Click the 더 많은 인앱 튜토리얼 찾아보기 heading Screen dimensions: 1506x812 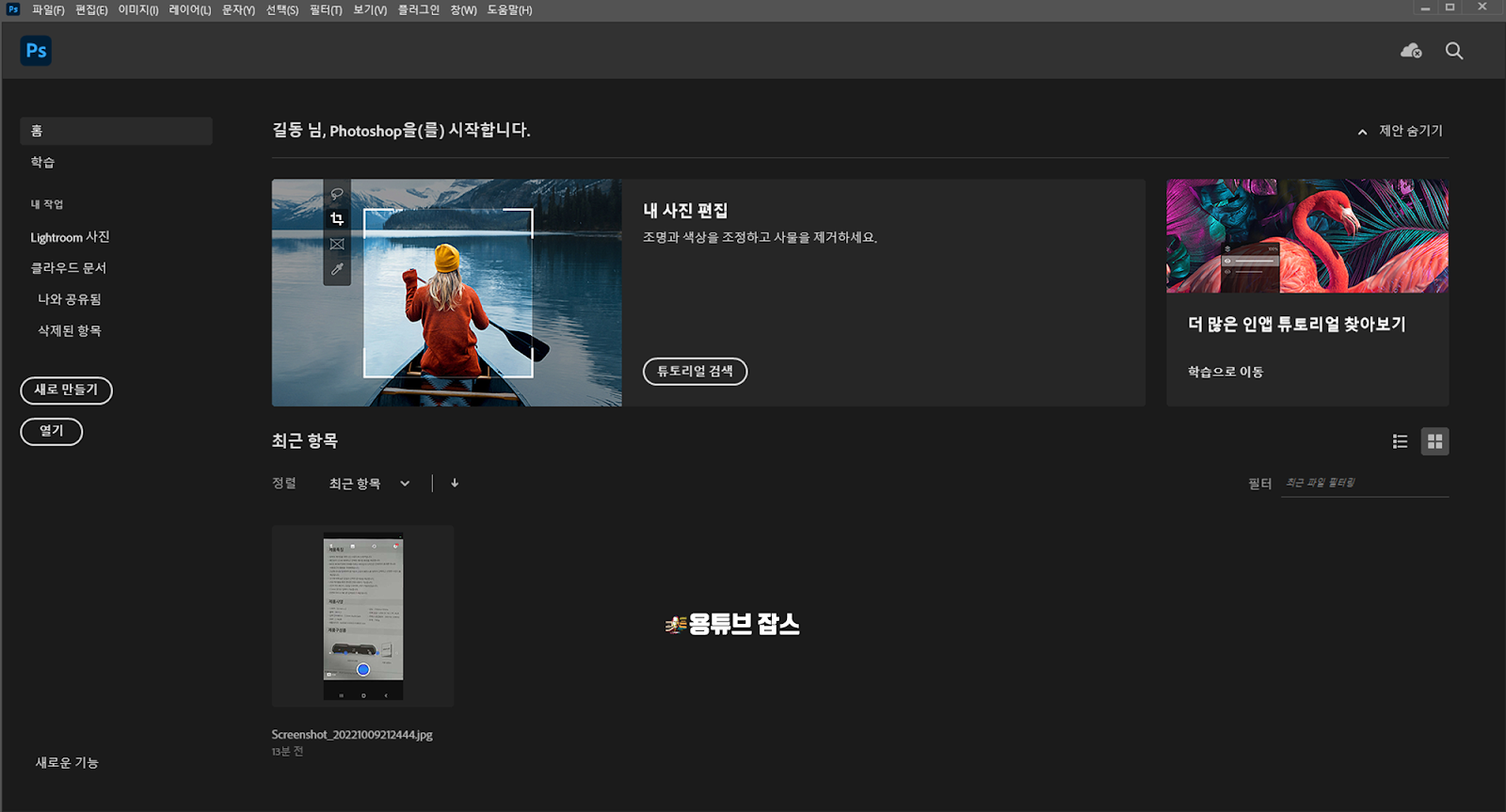point(1297,324)
